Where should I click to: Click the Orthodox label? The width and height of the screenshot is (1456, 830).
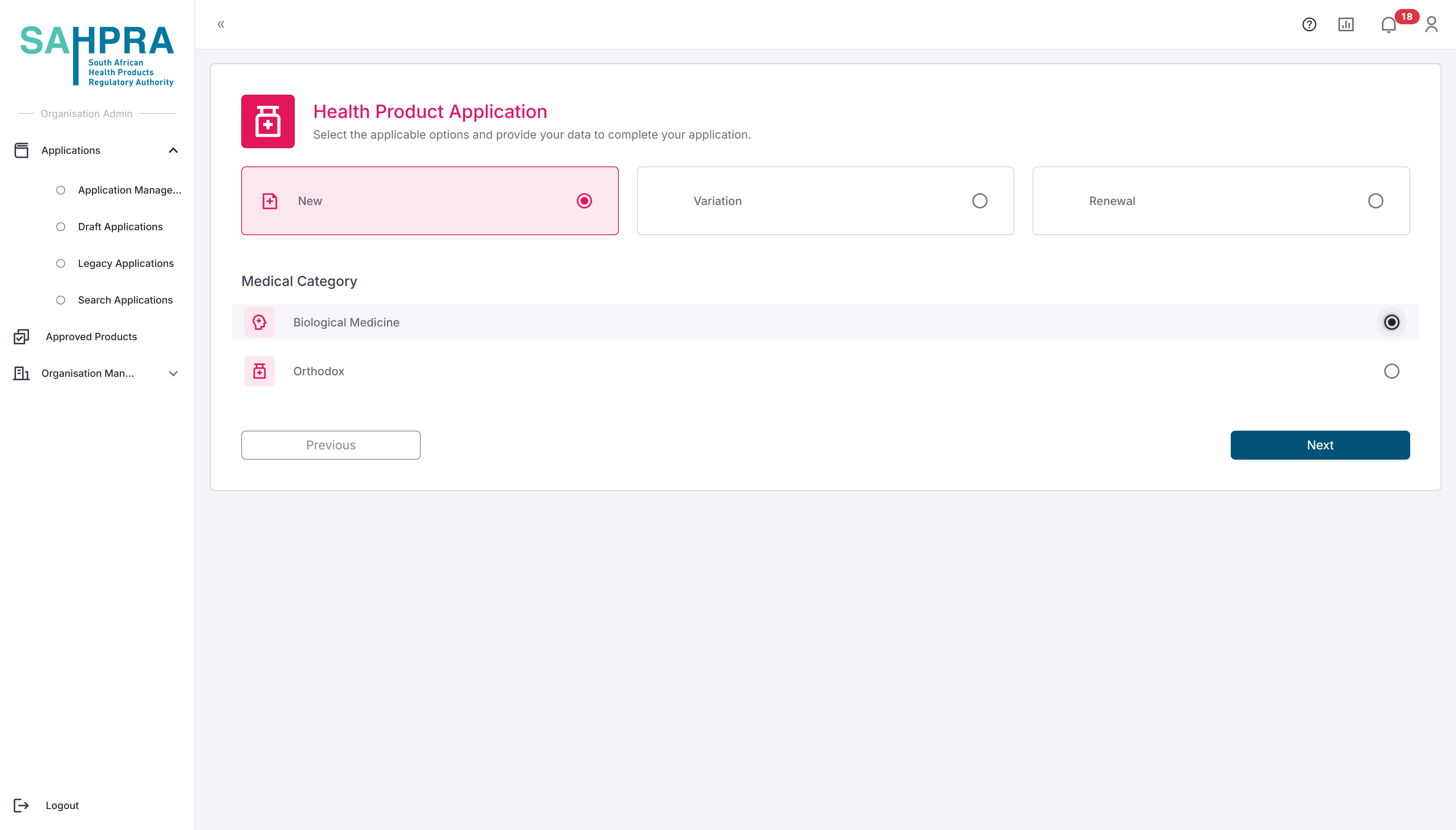318,372
